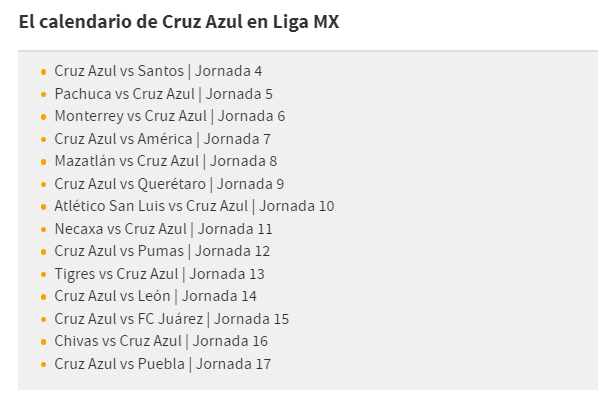Image resolution: width=615 pixels, height=403 pixels.
Task: Click the Cruz Azul vs Querétaro Jornada 9 entry
Action: (x=169, y=184)
